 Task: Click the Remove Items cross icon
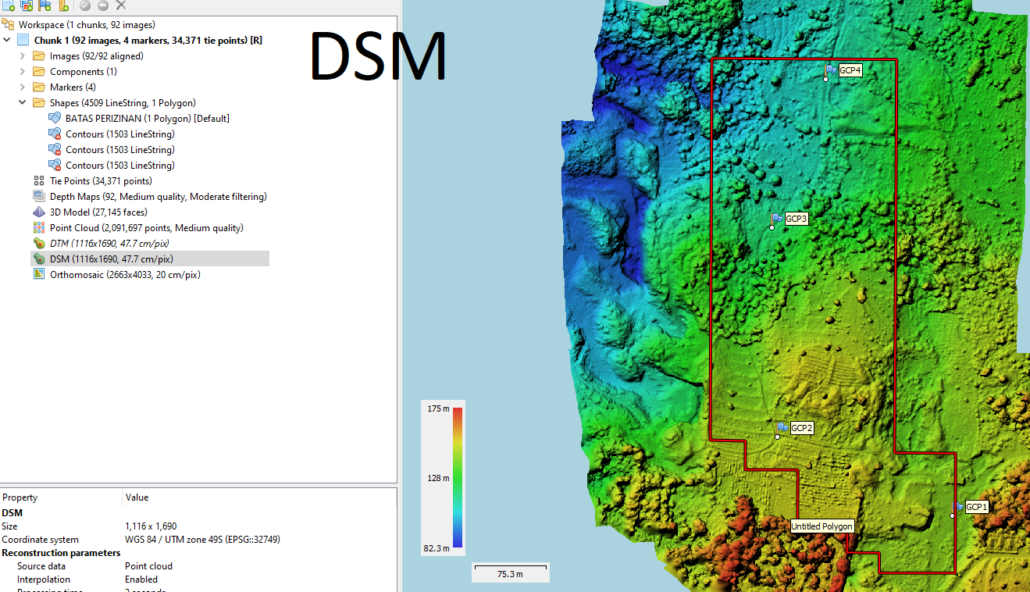pyautogui.click(x=118, y=6)
